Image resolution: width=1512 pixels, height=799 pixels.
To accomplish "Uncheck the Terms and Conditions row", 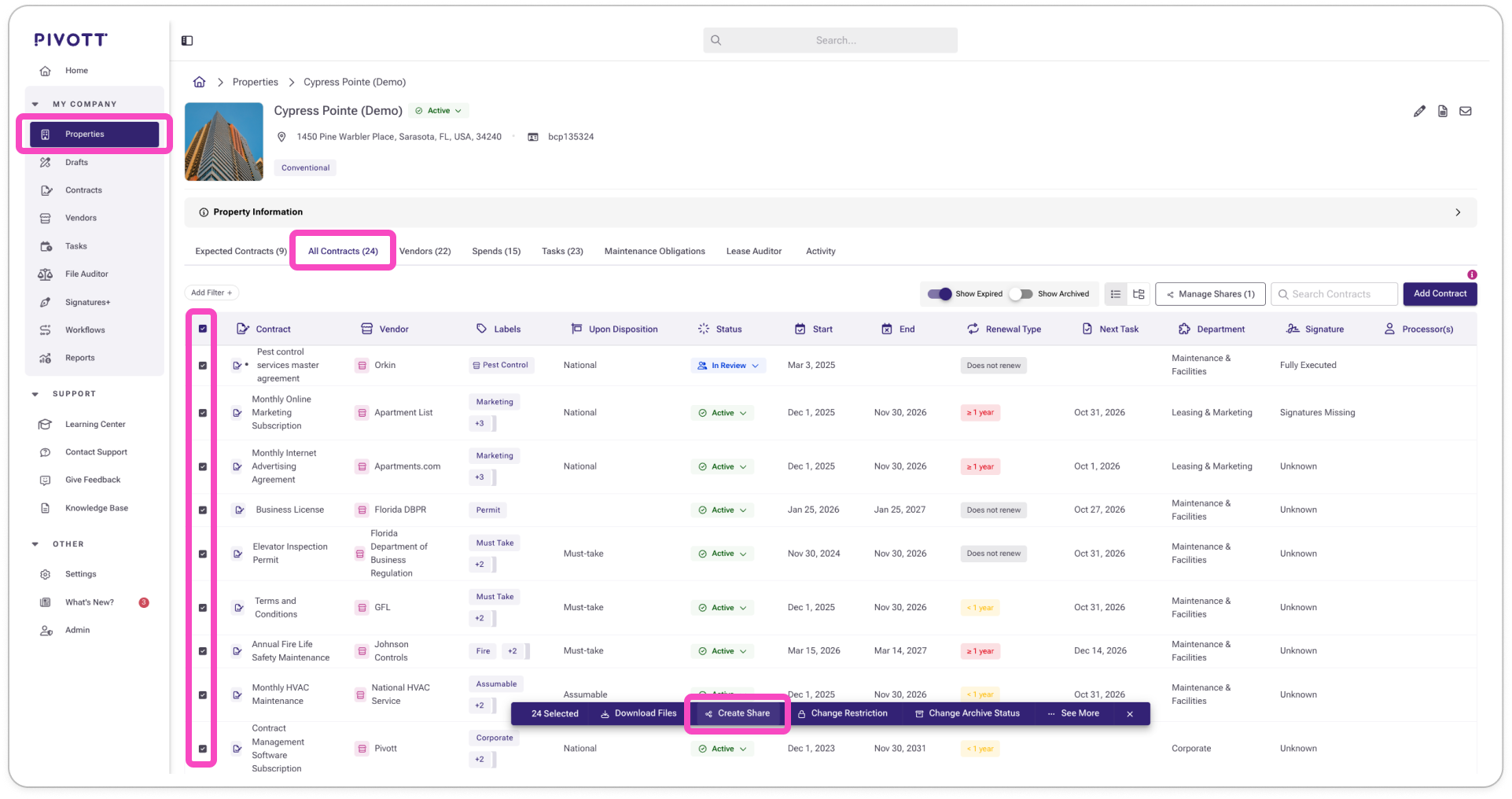I will click(203, 608).
